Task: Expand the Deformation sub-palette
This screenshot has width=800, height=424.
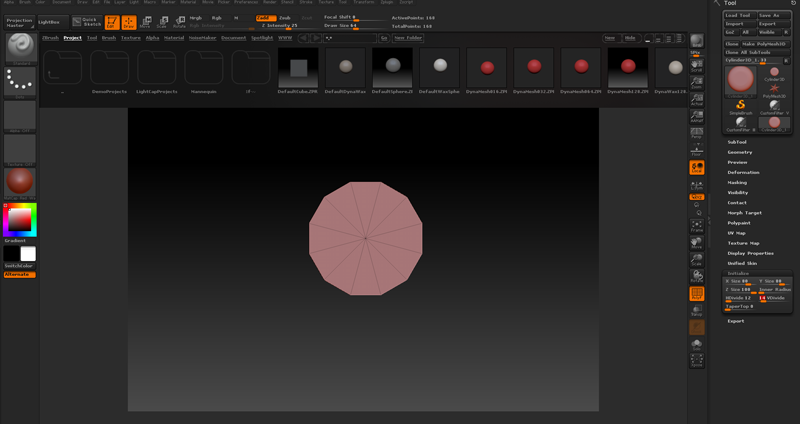Action: pos(743,172)
